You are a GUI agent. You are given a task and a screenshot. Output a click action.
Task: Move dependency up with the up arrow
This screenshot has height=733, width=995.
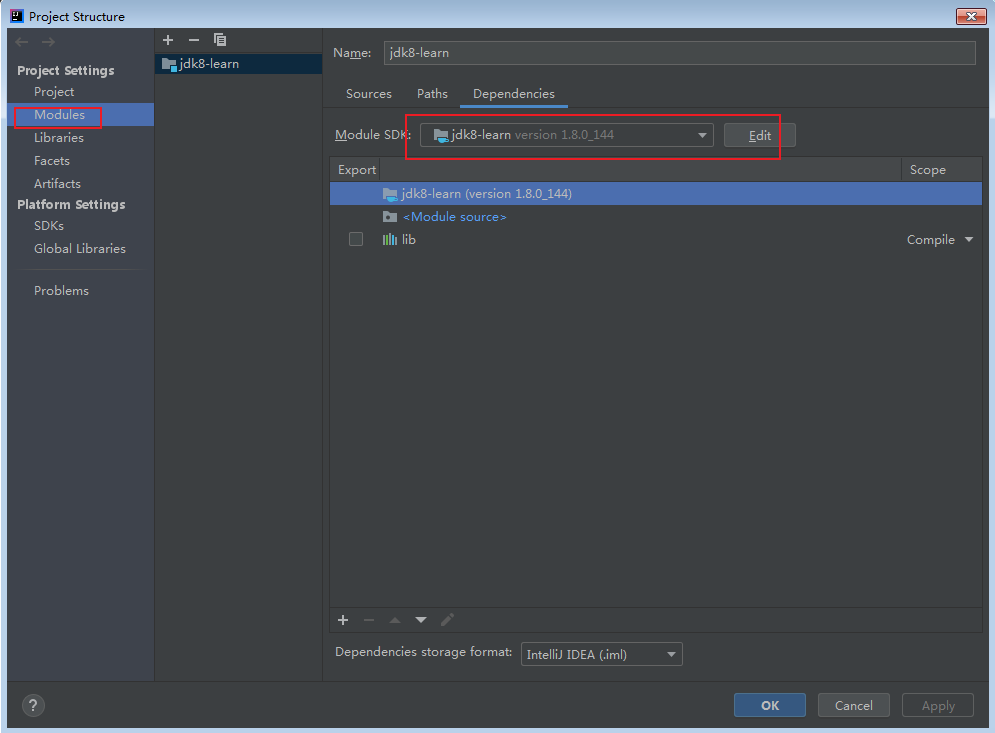click(x=395, y=620)
